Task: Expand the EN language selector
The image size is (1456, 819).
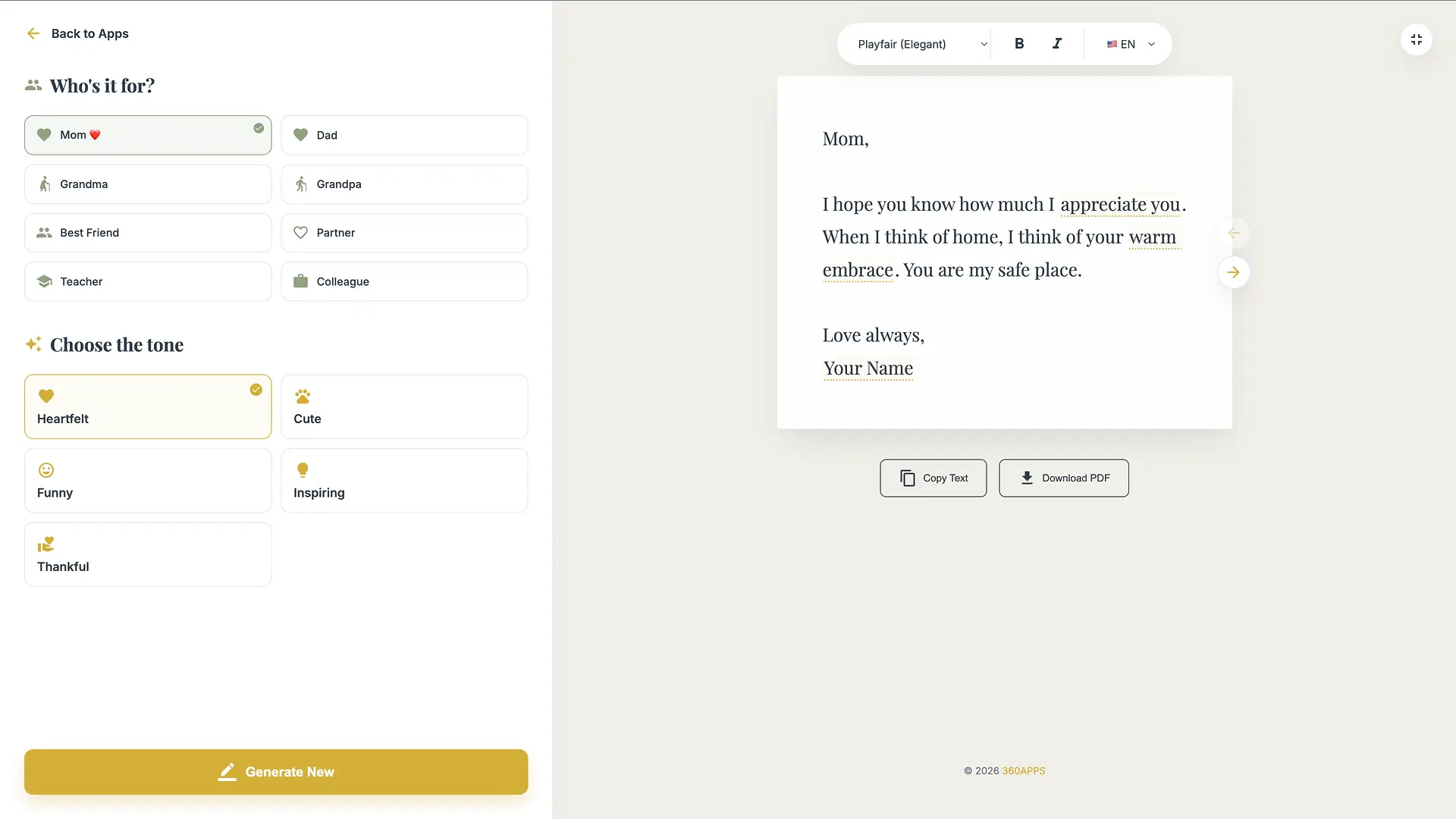Action: pos(1130,44)
